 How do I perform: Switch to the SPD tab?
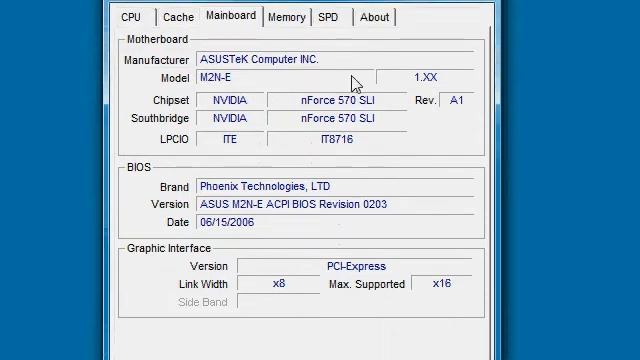pyautogui.click(x=328, y=17)
